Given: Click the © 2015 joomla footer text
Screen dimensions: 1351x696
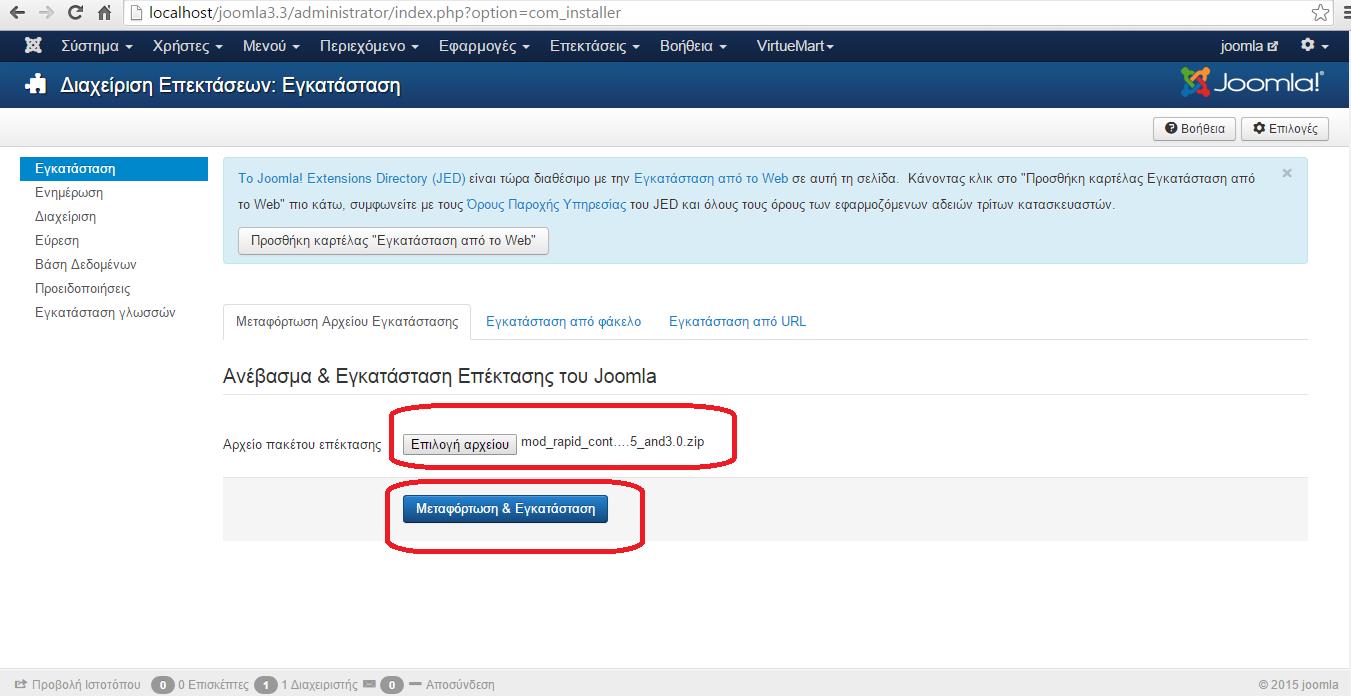Looking at the screenshot, I should coord(1298,685).
